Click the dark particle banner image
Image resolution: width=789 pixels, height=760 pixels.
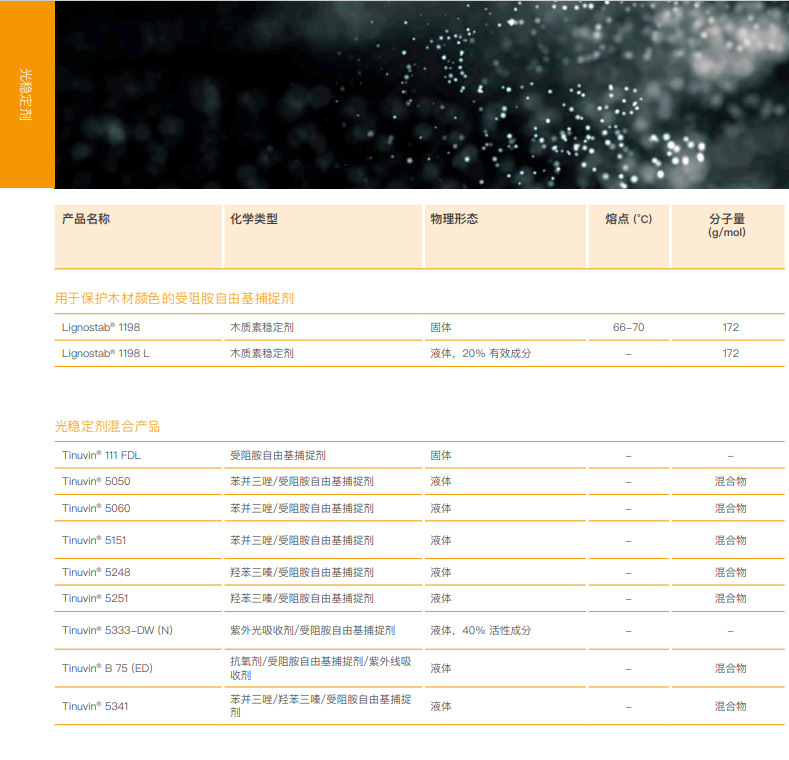[422, 94]
